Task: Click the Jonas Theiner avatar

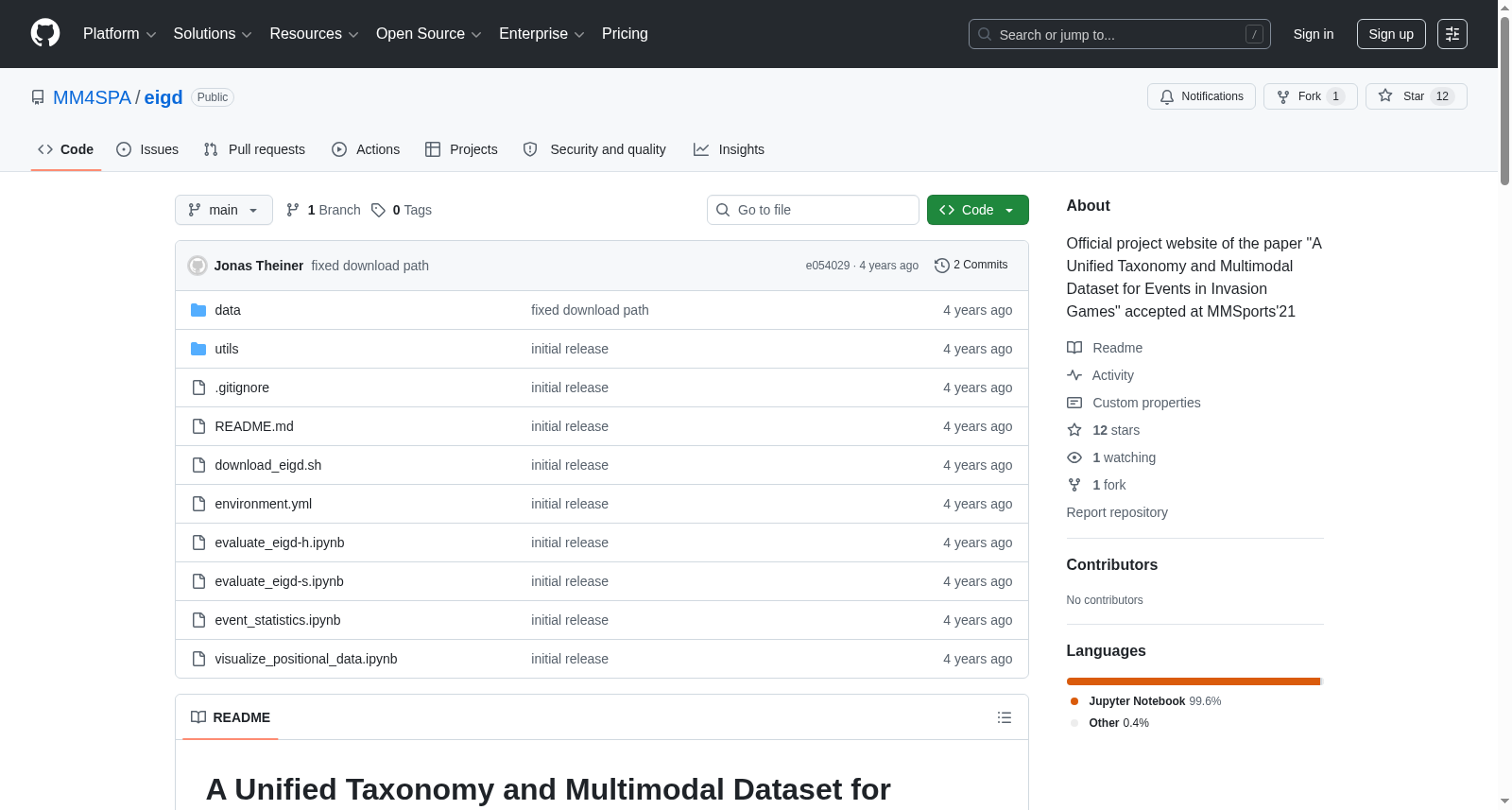Action: point(198,266)
